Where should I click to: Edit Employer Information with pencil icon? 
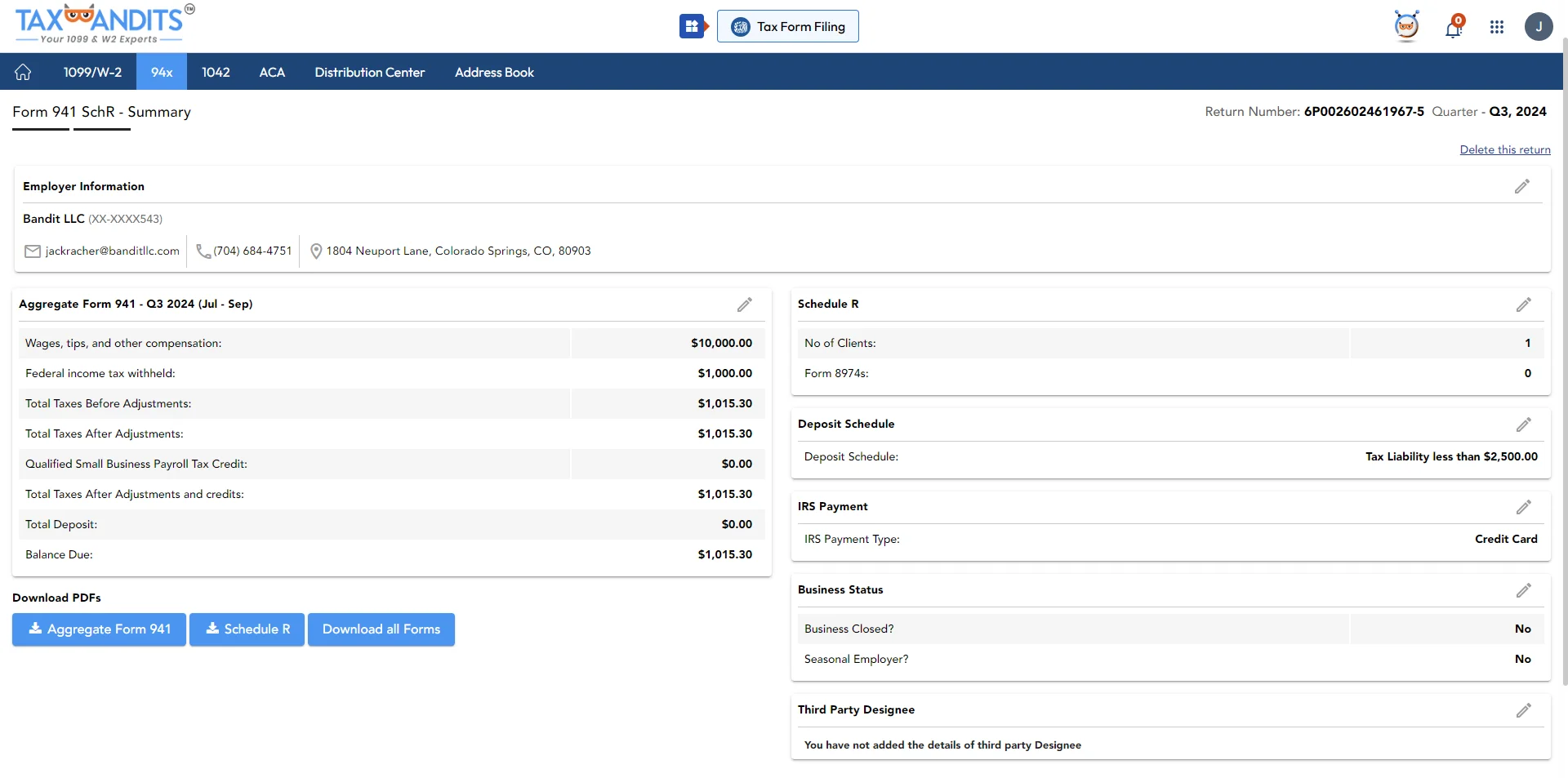(1522, 186)
